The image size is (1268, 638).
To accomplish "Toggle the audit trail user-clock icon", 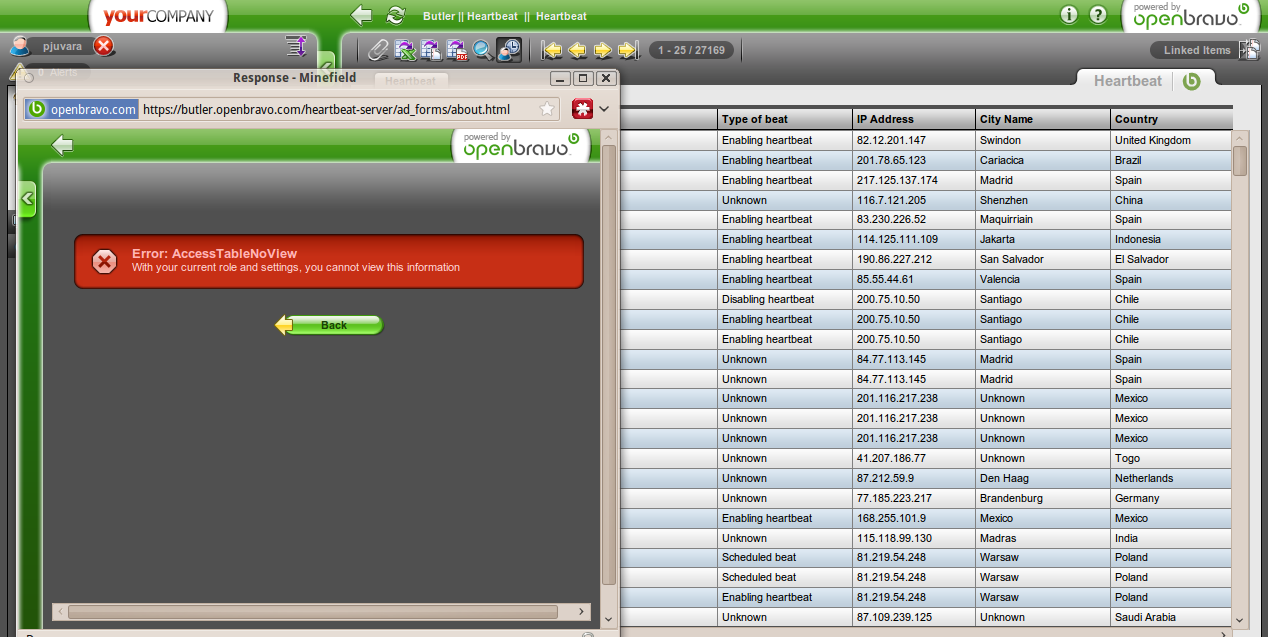I will [509, 49].
